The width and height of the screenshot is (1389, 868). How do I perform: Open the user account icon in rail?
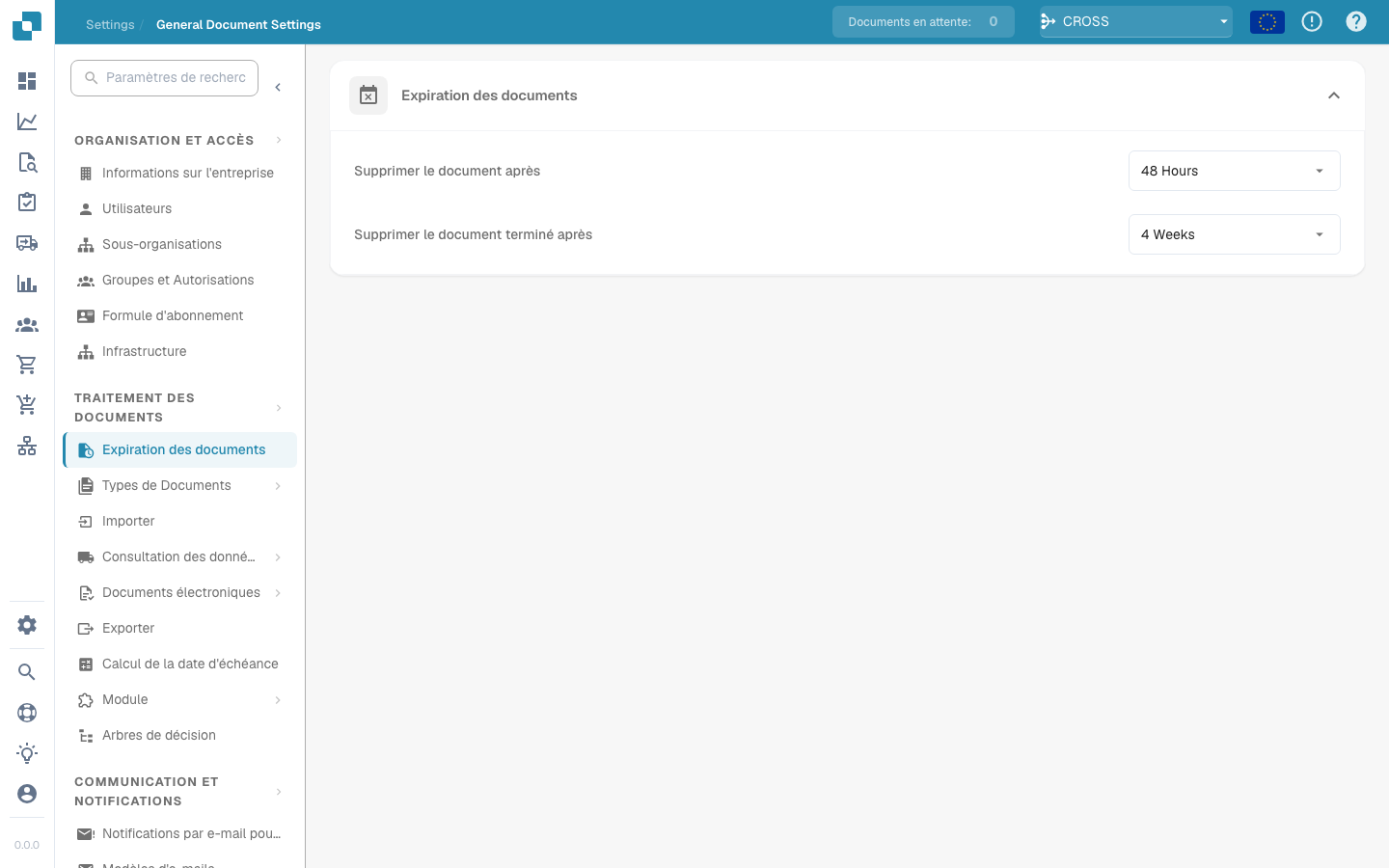click(27, 794)
